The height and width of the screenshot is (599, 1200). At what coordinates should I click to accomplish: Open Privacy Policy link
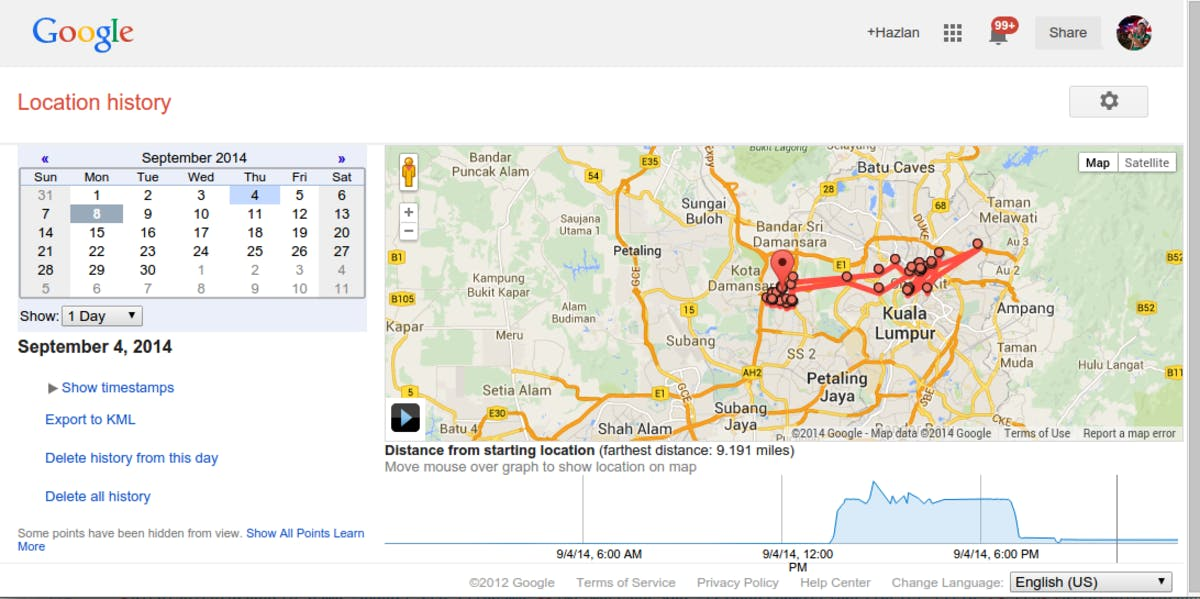click(x=738, y=582)
